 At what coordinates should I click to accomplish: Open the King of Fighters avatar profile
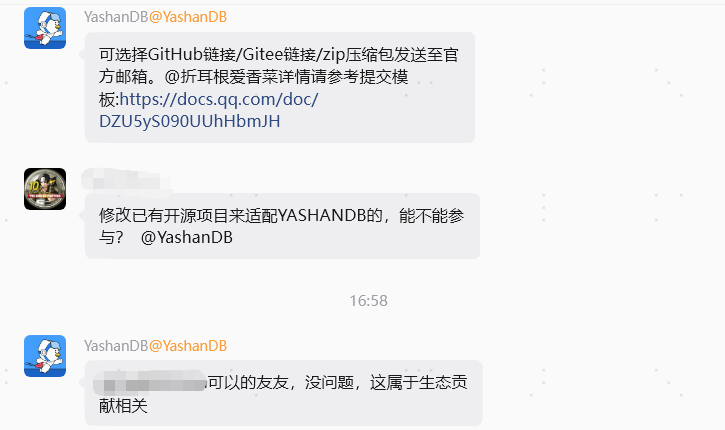(x=45, y=189)
